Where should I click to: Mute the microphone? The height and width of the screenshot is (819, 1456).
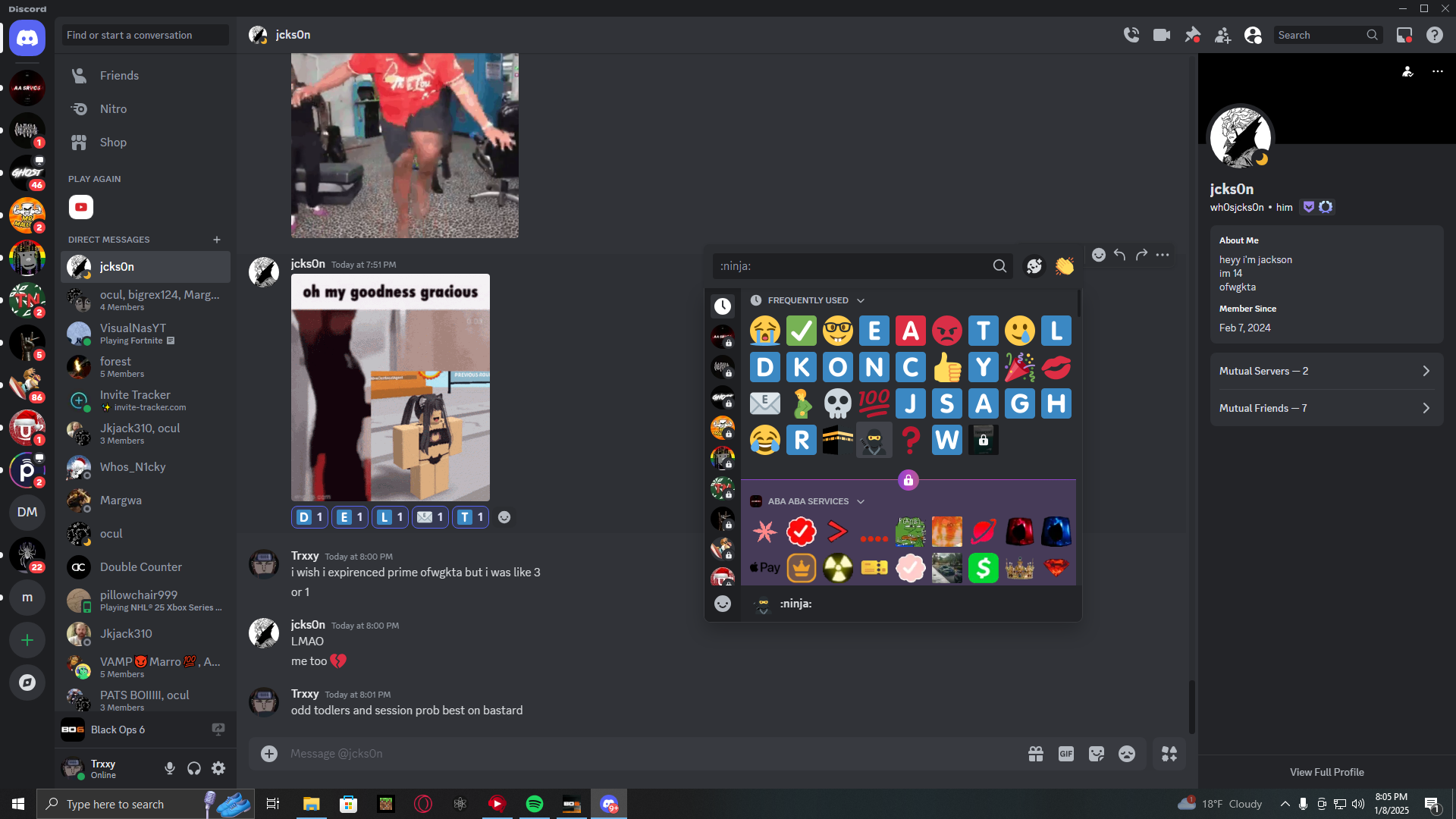[170, 768]
